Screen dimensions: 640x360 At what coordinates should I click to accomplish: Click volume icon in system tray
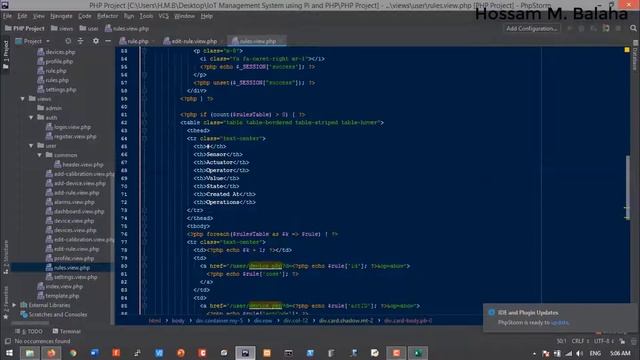pyautogui.click(x=580, y=353)
